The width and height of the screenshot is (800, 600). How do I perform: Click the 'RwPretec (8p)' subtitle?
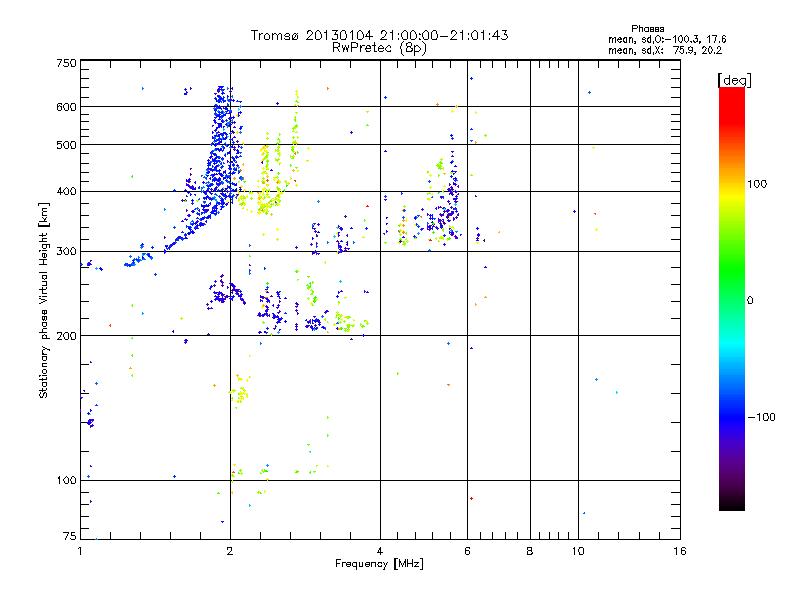[x=379, y=48]
